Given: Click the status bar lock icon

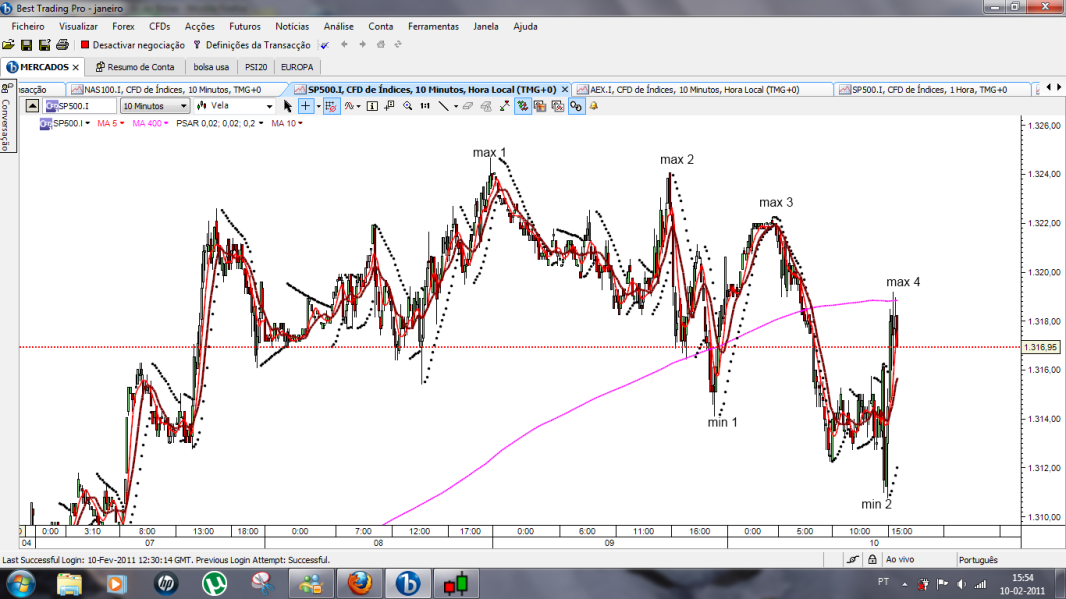Looking at the screenshot, I should [872, 560].
